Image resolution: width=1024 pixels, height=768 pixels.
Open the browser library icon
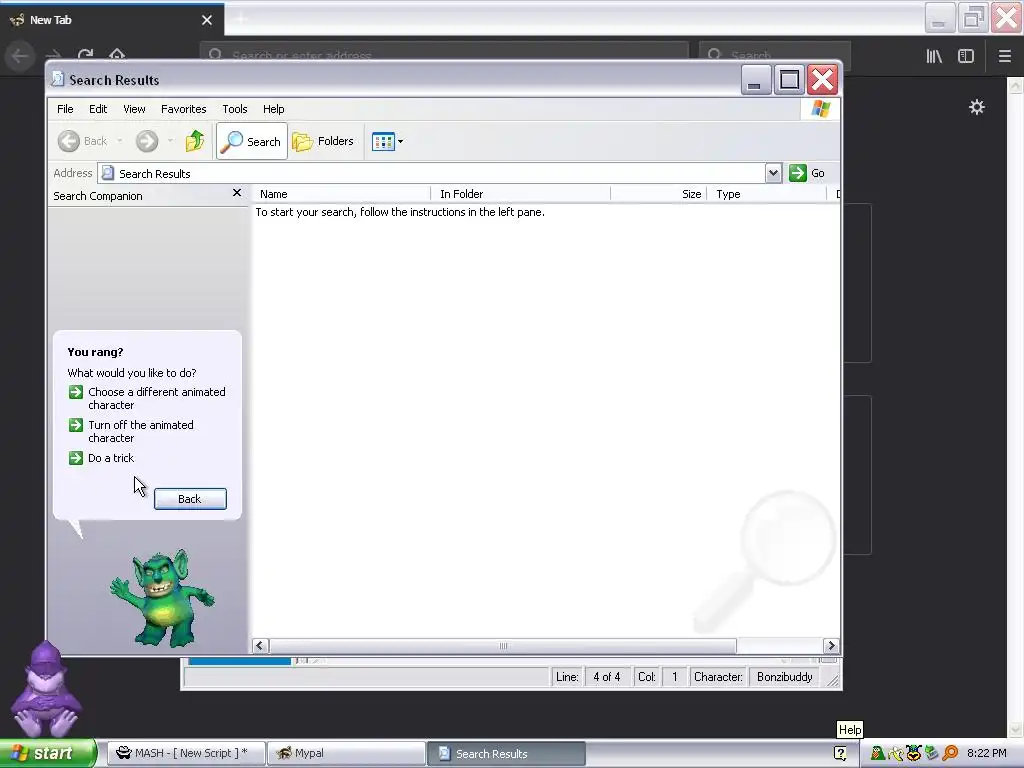[934, 56]
